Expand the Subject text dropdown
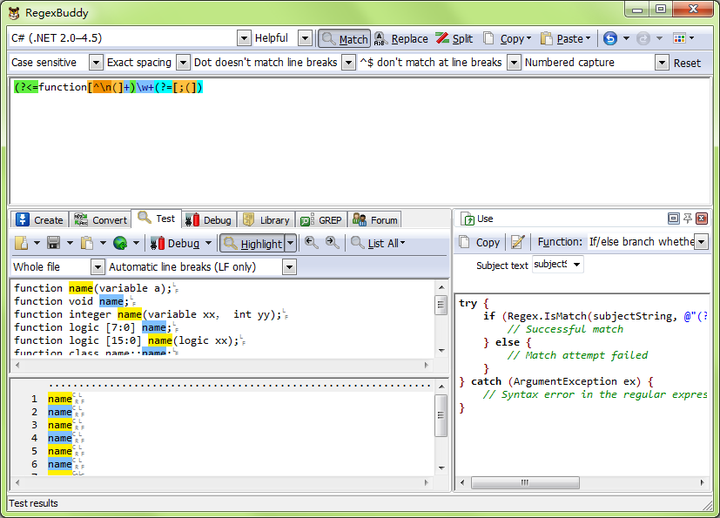Image resolution: width=720 pixels, height=518 pixels. point(577,265)
